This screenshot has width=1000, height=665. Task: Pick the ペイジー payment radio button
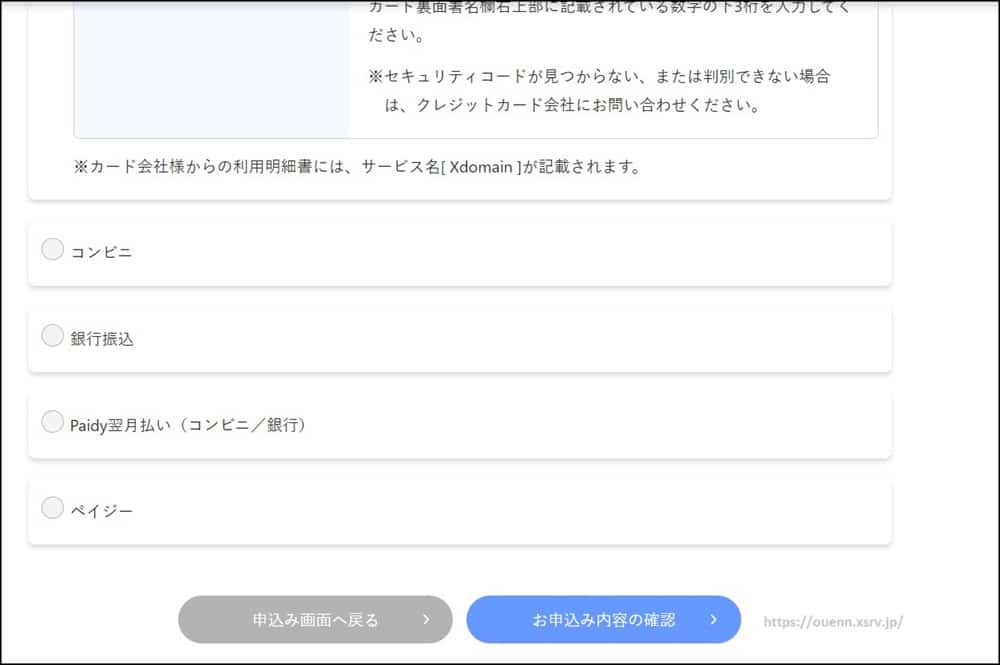[x=53, y=508]
